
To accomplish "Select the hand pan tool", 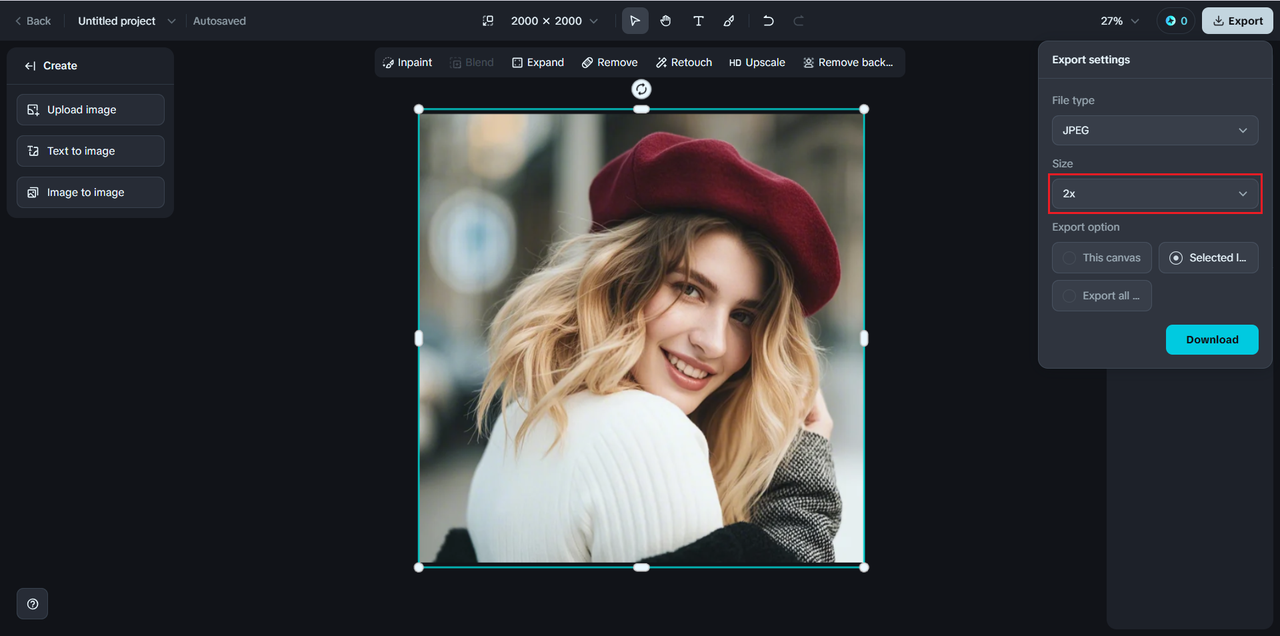I will pos(666,21).
